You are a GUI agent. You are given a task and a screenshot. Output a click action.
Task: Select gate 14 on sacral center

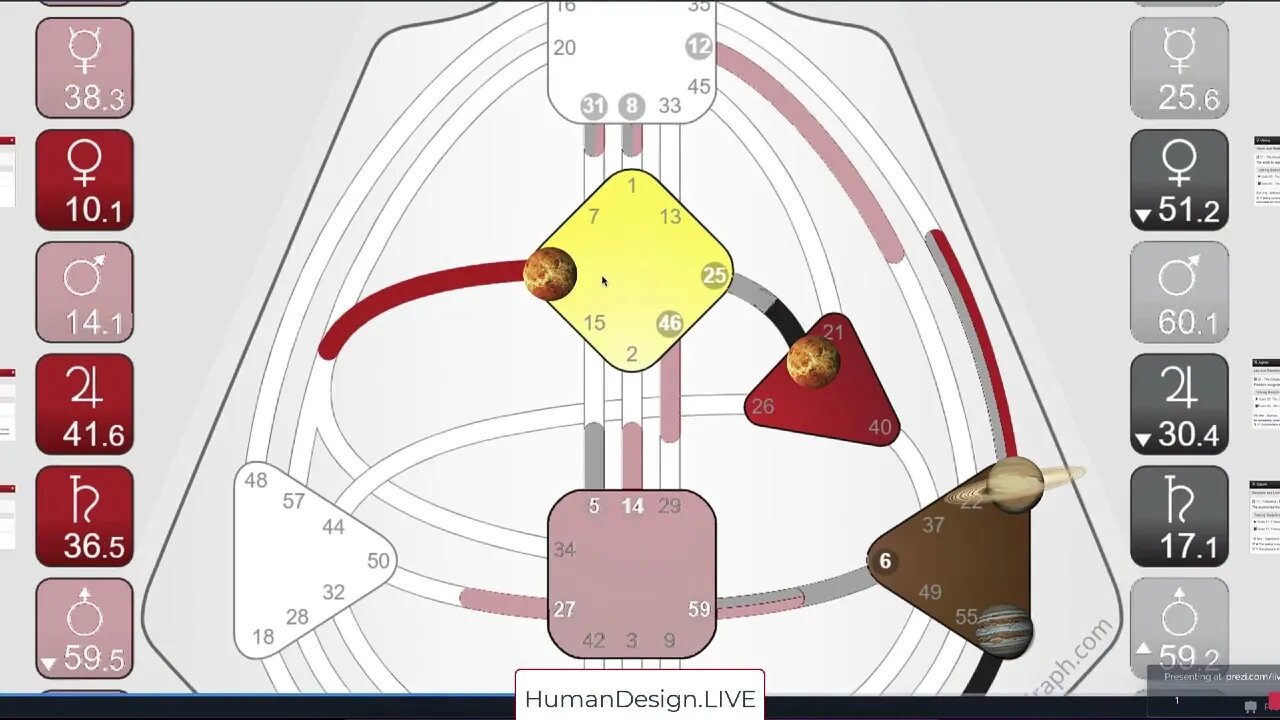coord(632,506)
